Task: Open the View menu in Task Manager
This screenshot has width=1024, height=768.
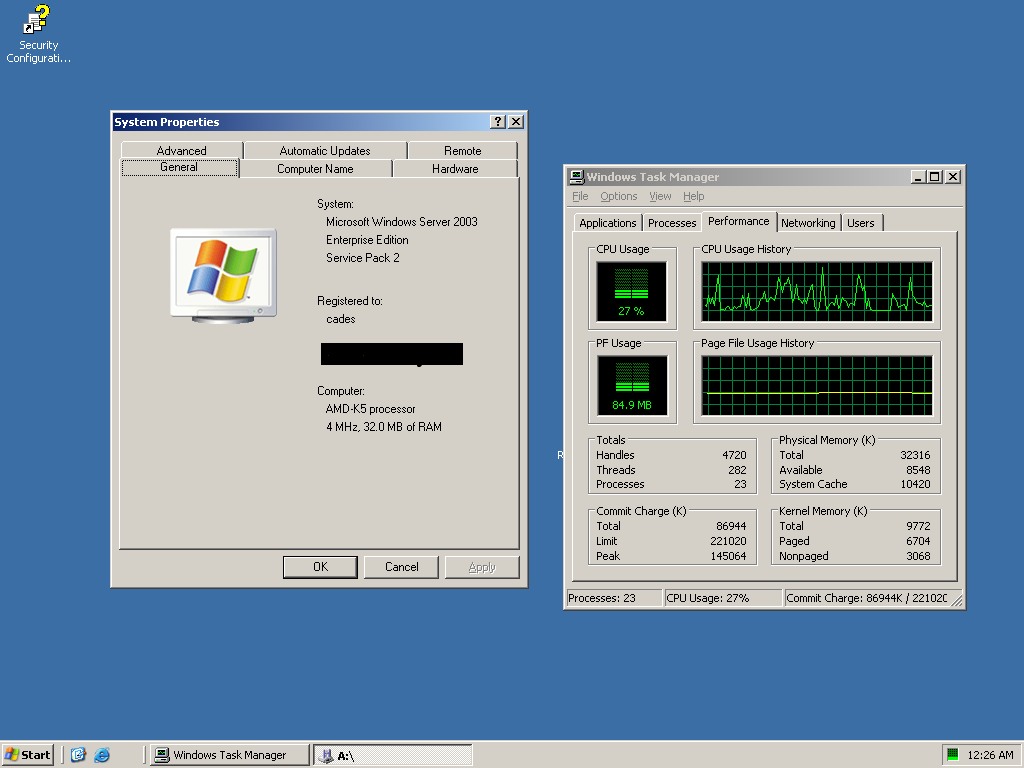Action: [x=660, y=196]
